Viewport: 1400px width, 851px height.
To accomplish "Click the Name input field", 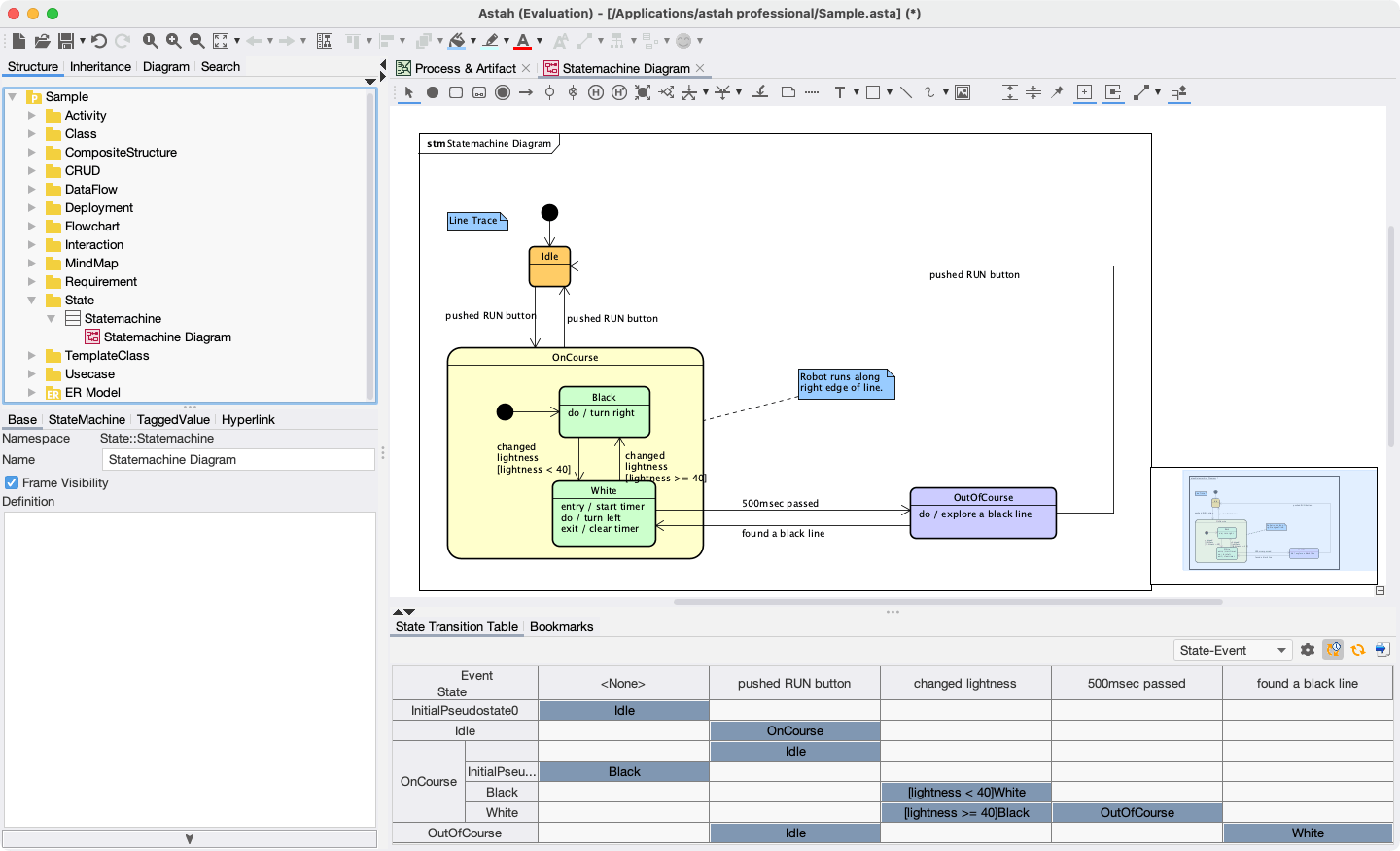I will (x=238, y=460).
